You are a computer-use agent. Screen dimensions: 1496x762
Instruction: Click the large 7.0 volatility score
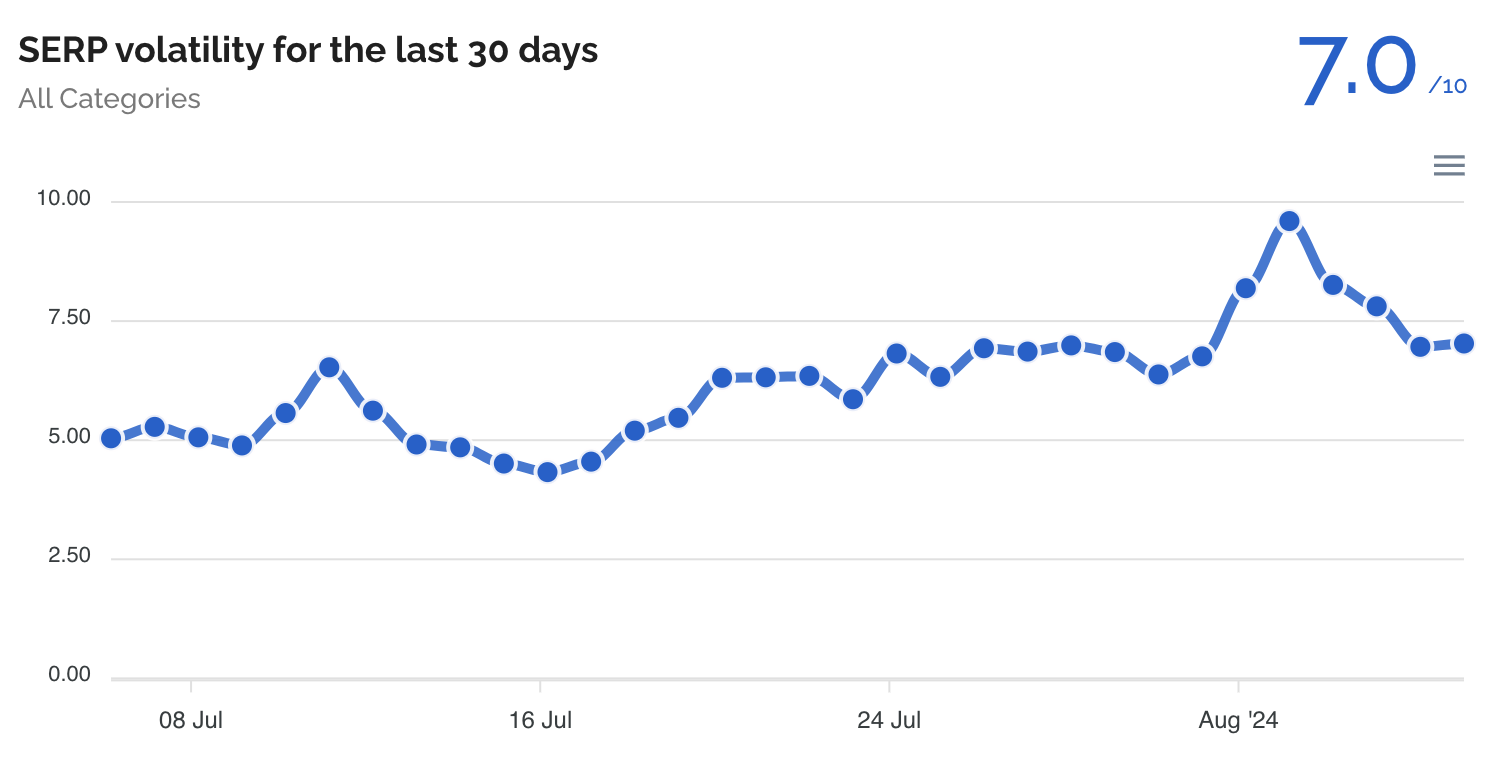coord(1358,72)
